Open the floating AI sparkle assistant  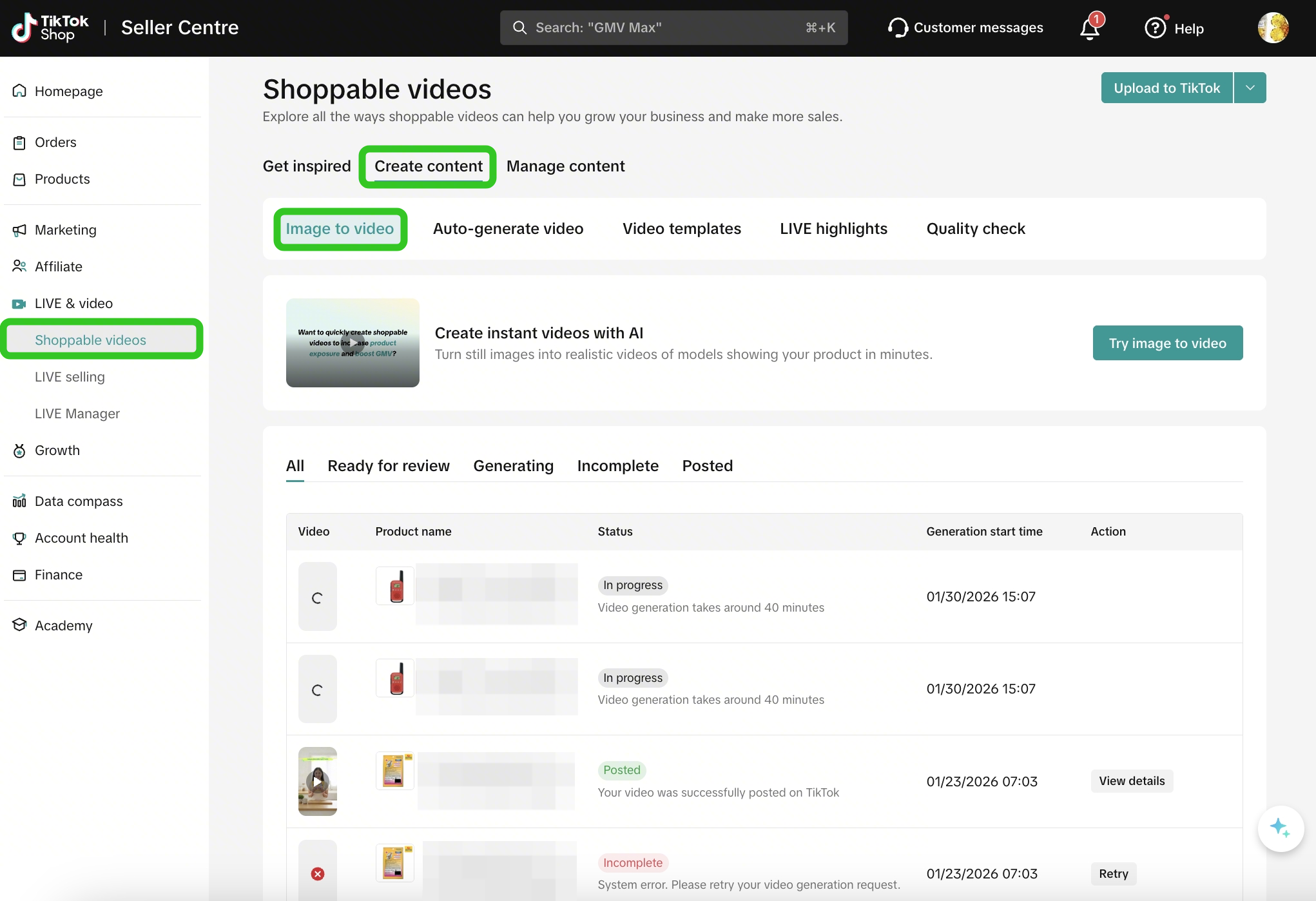pyautogui.click(x=1280, y=828)
